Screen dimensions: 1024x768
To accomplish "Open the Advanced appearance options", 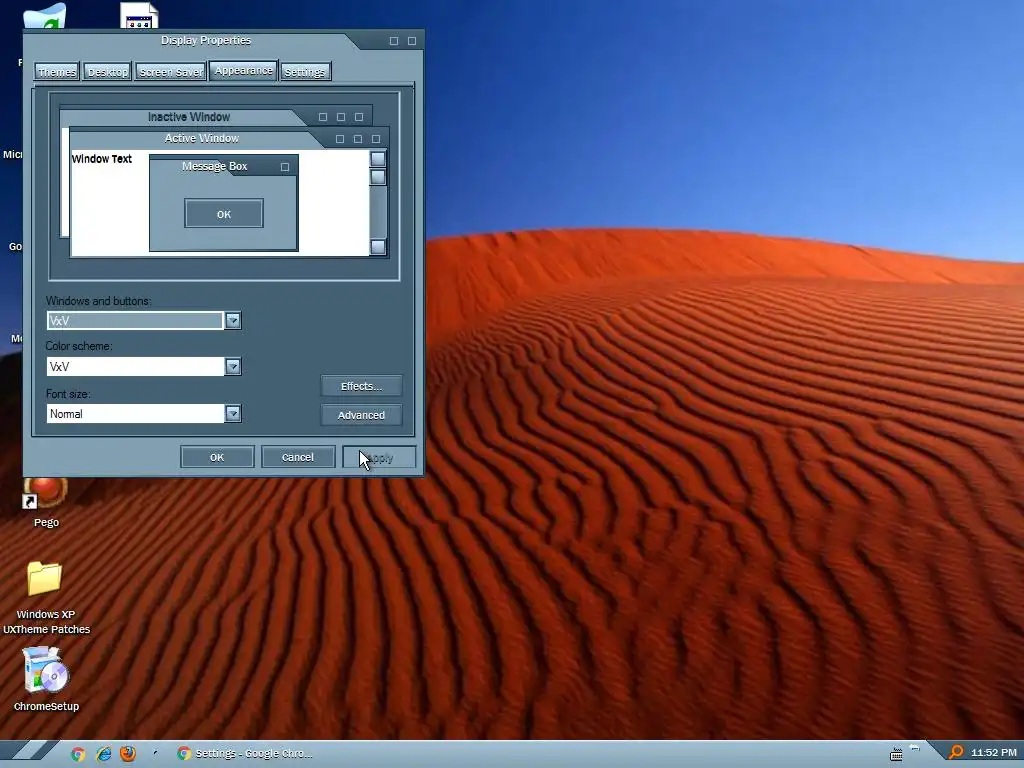I will pos(361,415).
